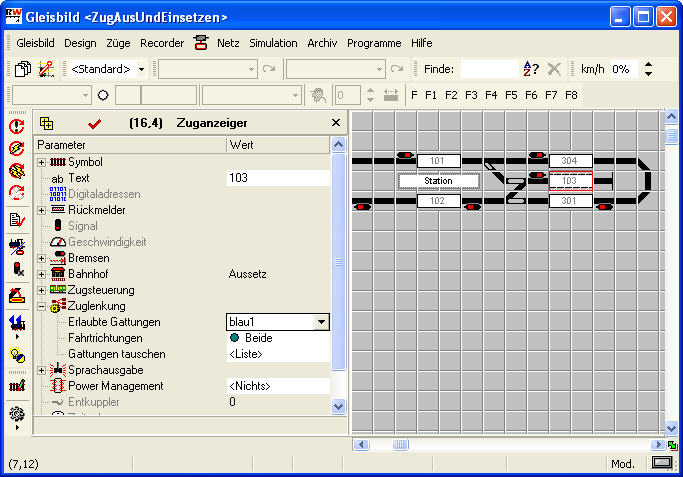This screenshot has height=477, width=683.
Task: Select train indicator 304
Action: (571, 161)
